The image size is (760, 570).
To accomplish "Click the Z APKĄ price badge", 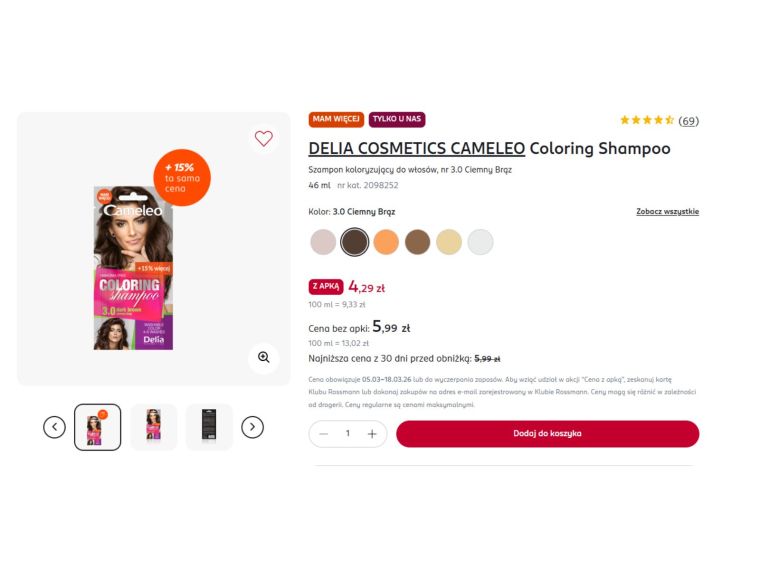I will pos(326,286).
